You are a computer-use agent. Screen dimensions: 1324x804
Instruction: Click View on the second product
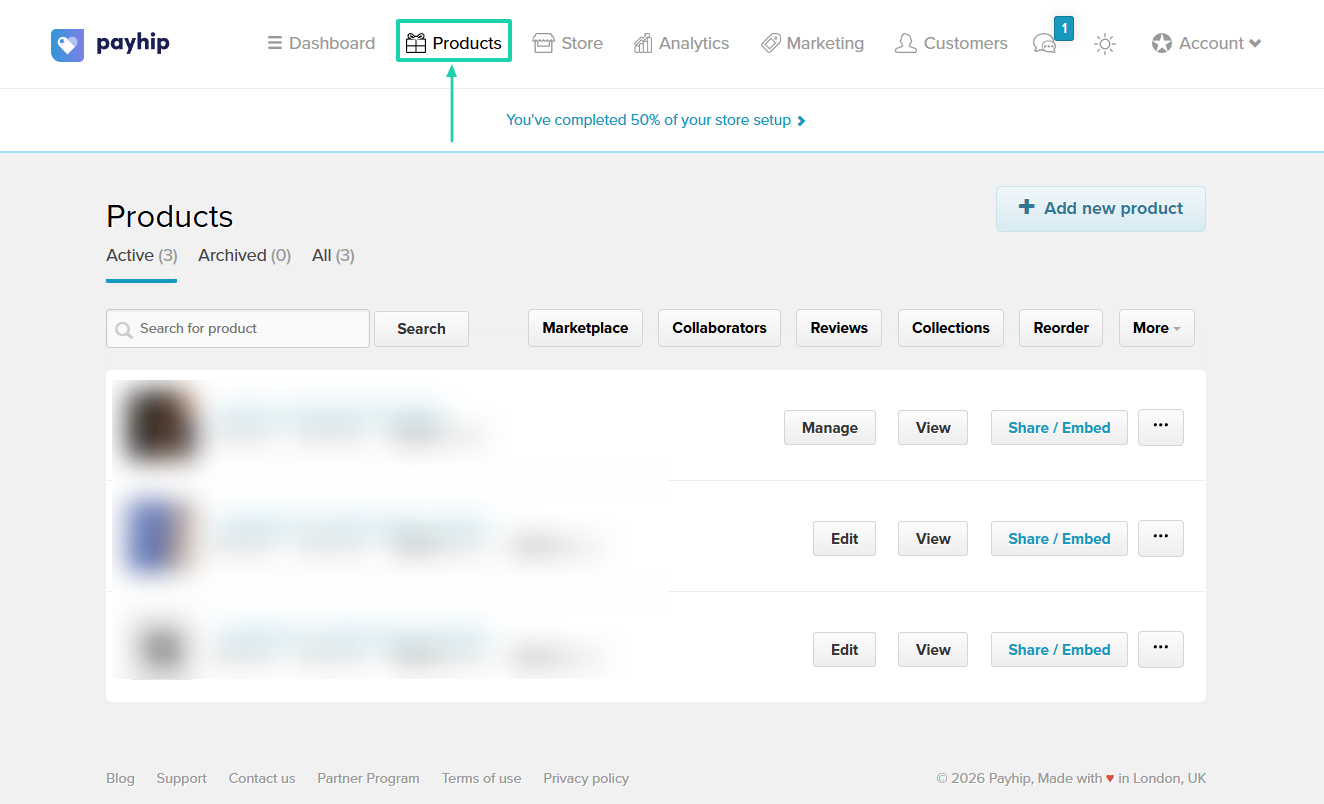932,538
